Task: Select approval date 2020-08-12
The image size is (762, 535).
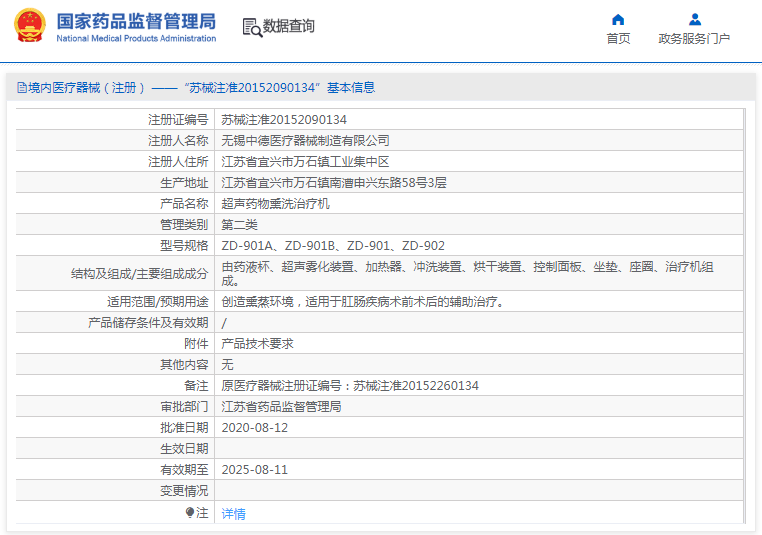Action: (255, 428)
